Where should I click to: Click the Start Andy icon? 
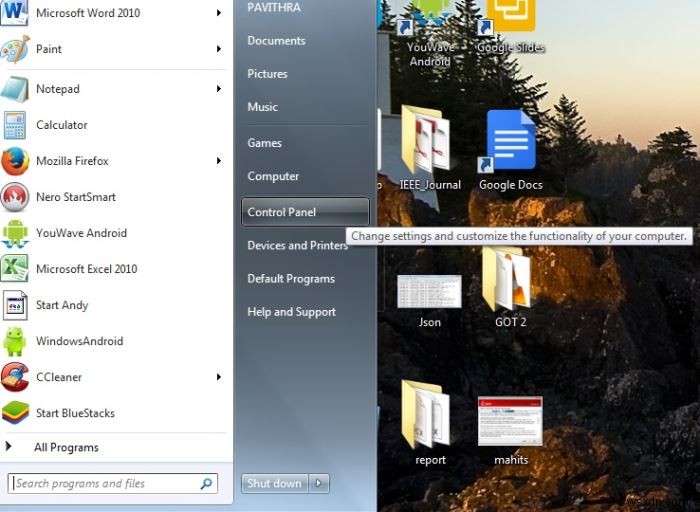[x=15, y=305]
